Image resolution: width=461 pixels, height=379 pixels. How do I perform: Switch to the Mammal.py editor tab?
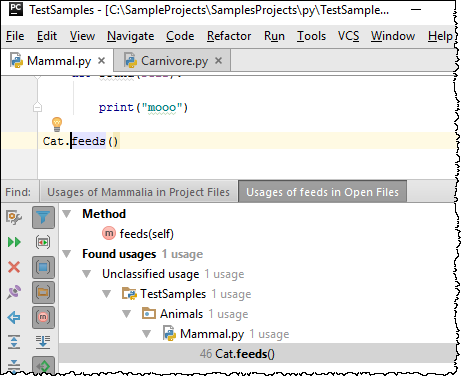[57, 61]
